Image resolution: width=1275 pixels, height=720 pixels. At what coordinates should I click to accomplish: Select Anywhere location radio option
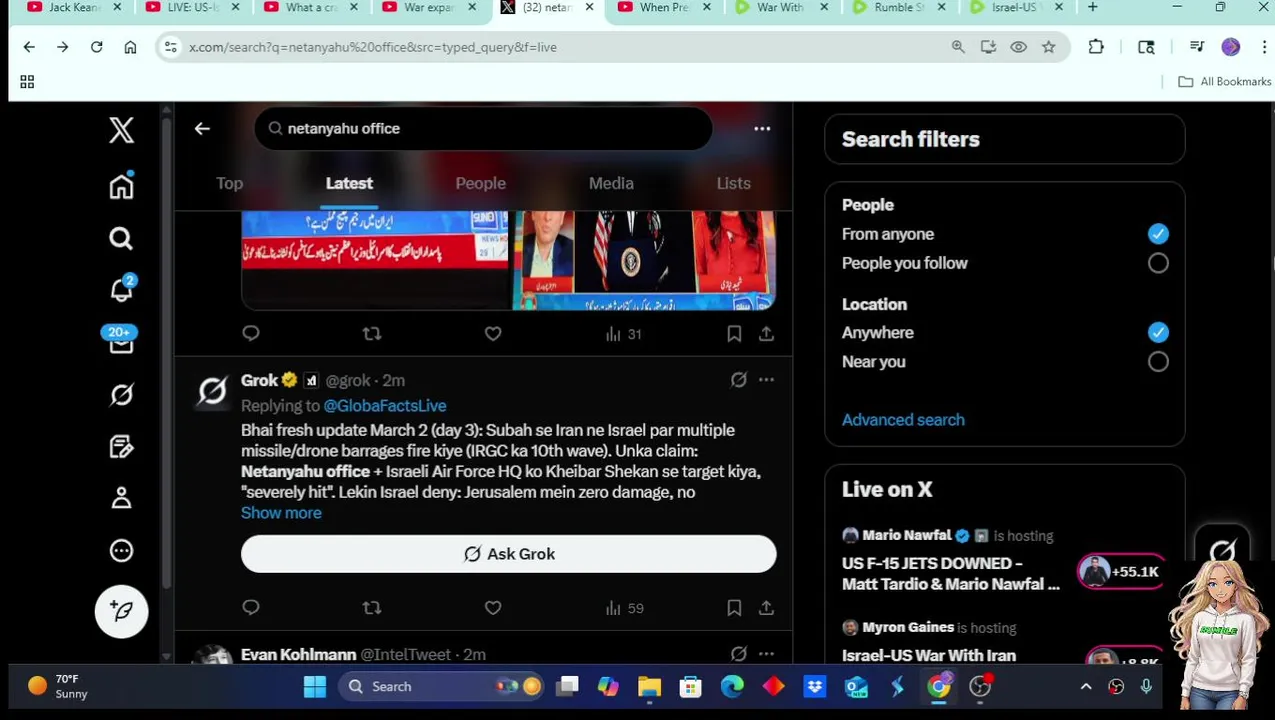point(1158,332)
